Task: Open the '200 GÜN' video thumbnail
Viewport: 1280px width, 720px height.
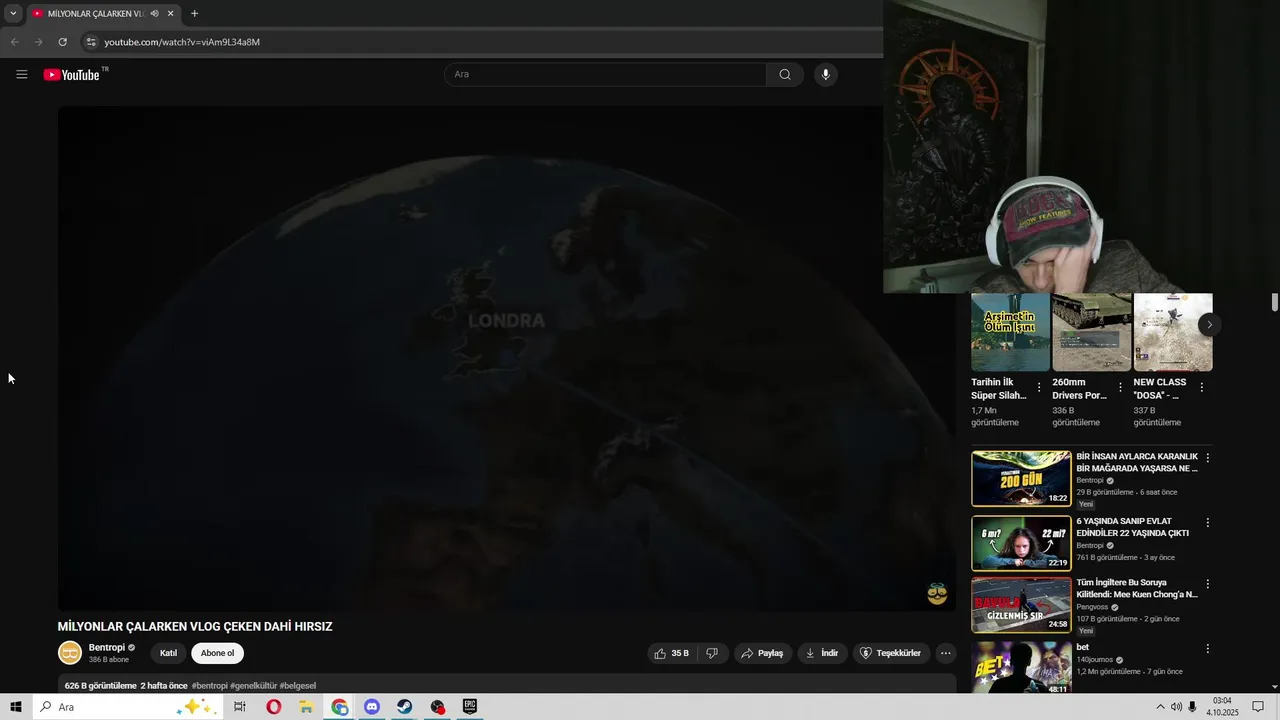Action: [x=1021, y=478]
